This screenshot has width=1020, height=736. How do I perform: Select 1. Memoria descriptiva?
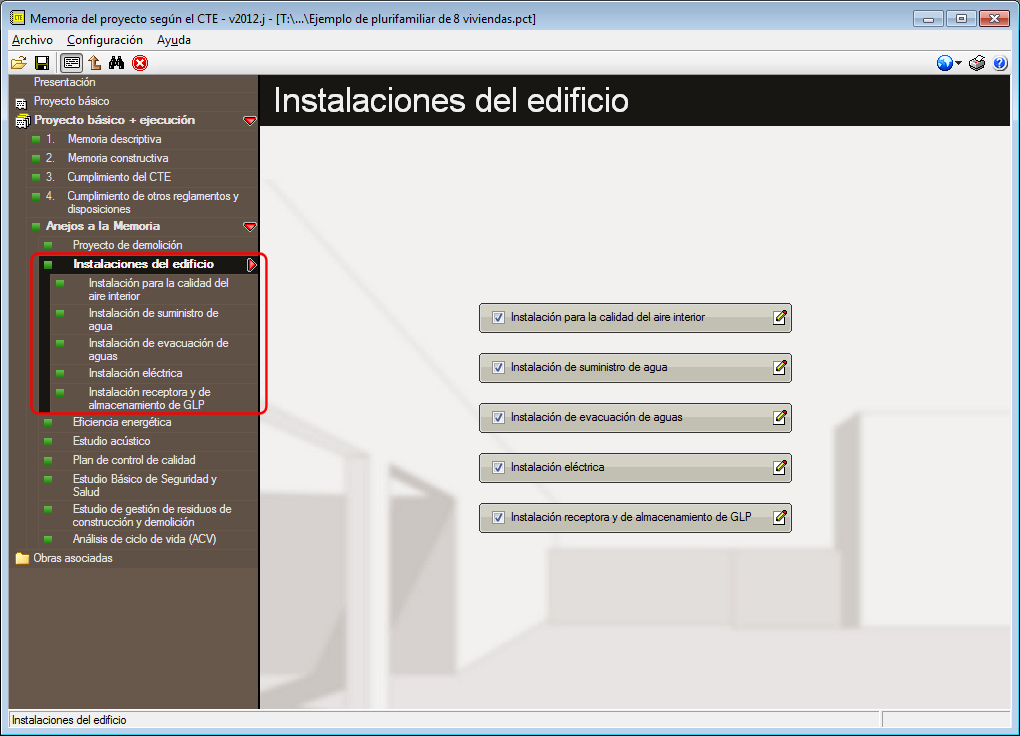114,139
